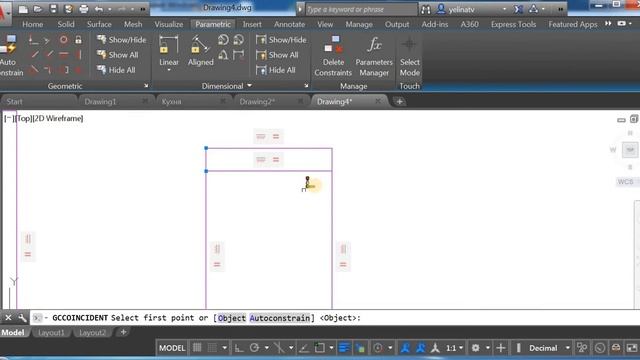This screenshot has height=360, width=640.
Task: Click the Open file icon in quick access toolbar
Action: (38, 9)
